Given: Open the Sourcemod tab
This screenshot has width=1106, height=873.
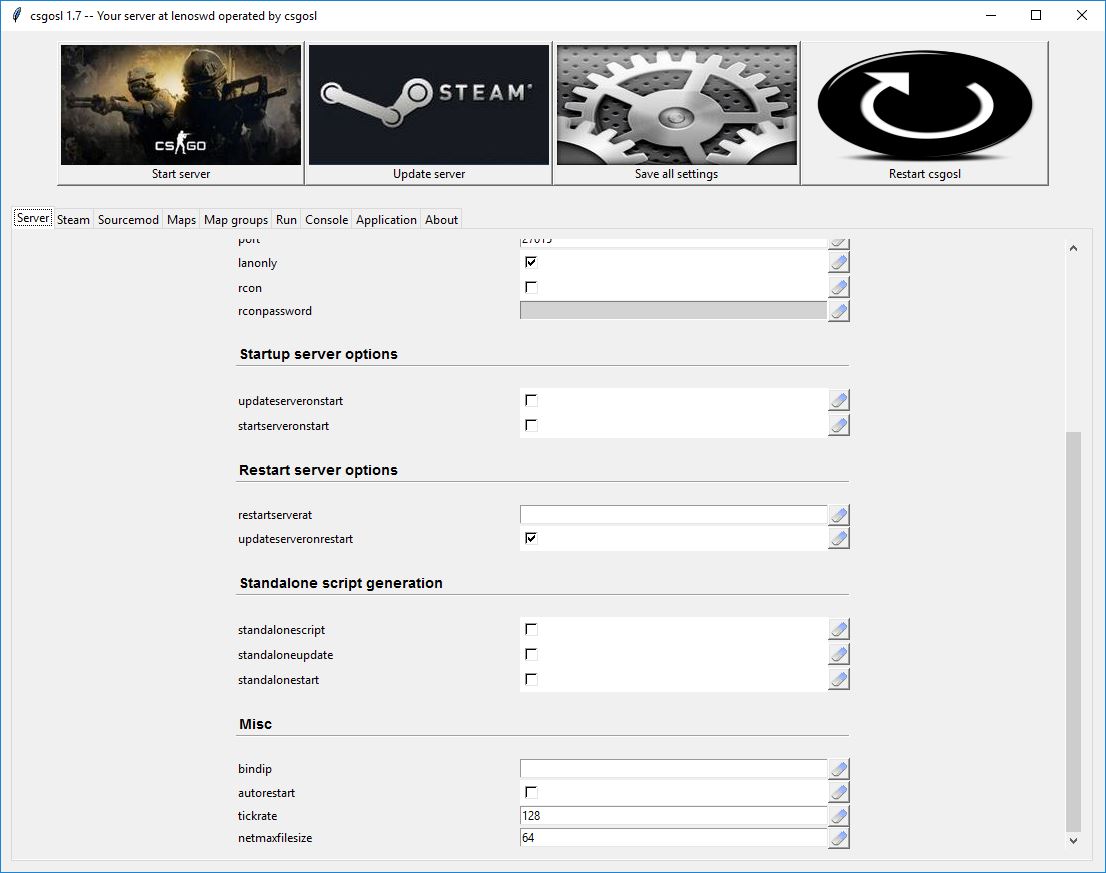Looking at the screenshot, I should tap(128, 219).
